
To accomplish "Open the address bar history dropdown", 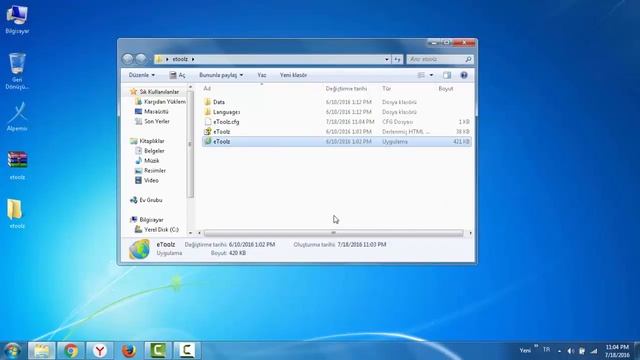I will (387, 60).
